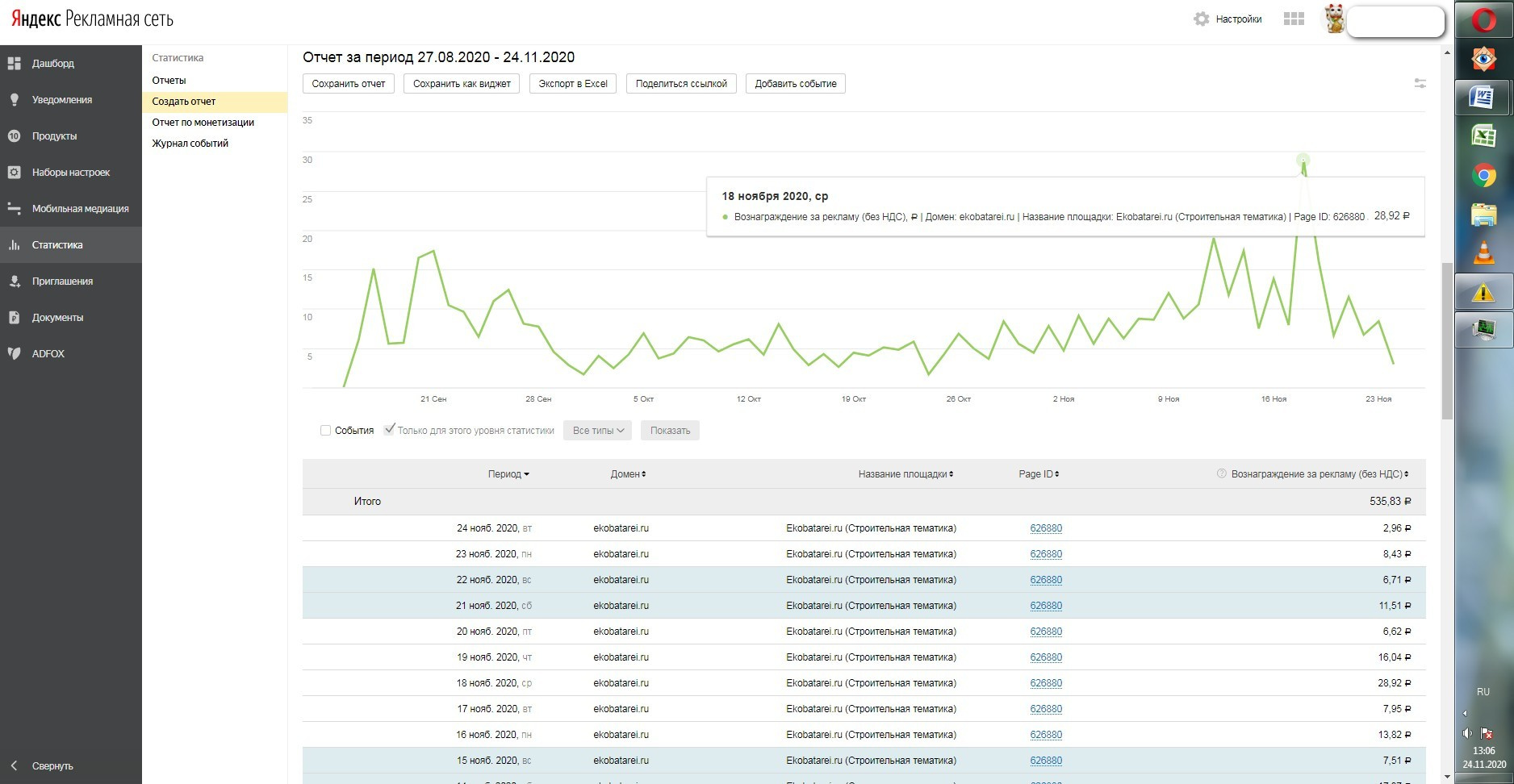Viewport: 1514px width, 784px height.
Task: Click the Documents sidebar icon
Action: (14, 318)
